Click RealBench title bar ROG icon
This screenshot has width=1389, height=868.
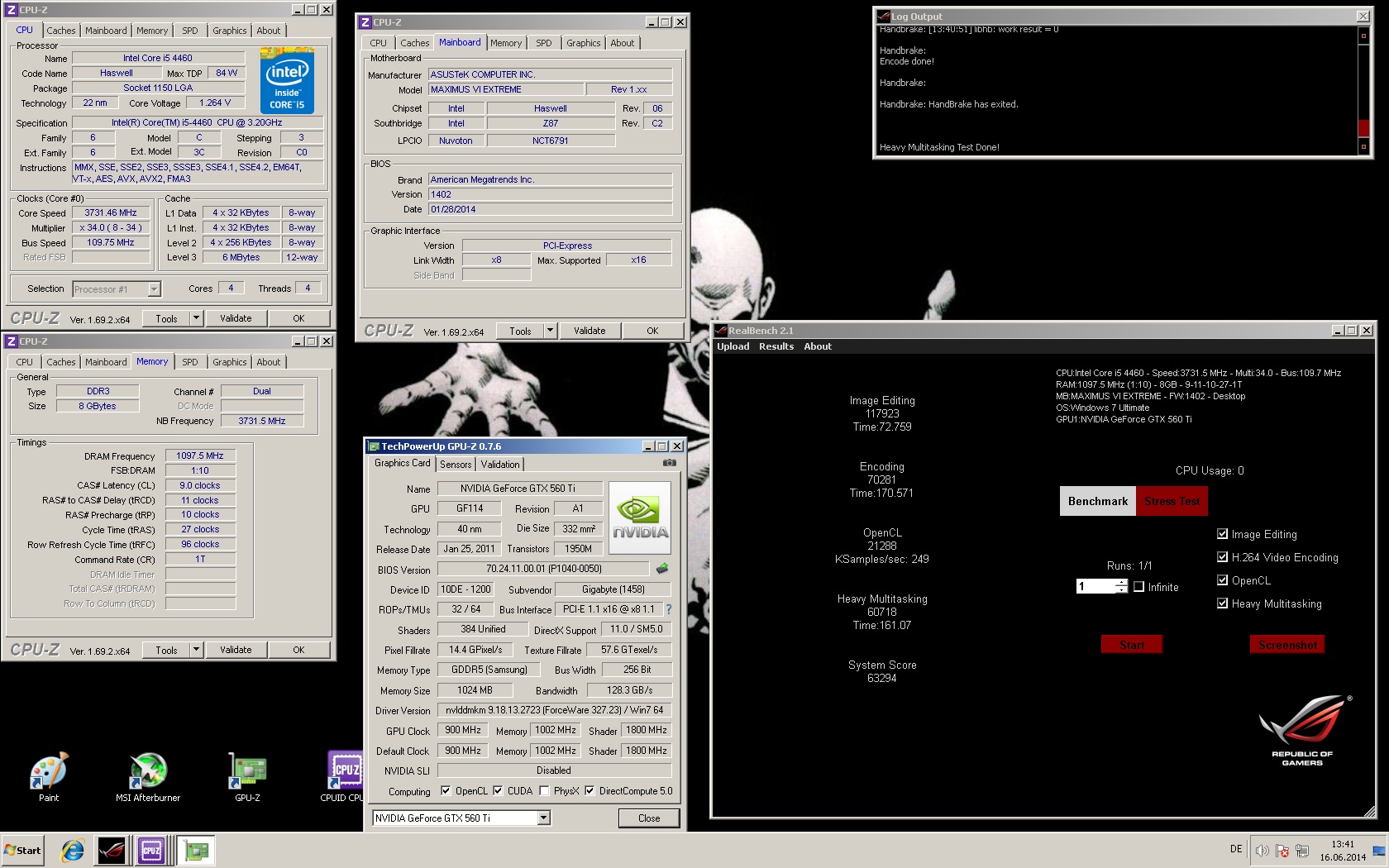click(720, 331)
